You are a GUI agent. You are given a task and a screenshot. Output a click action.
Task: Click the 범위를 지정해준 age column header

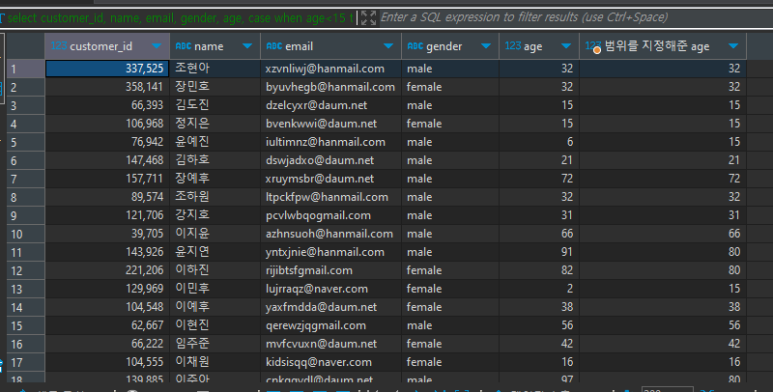663,46
